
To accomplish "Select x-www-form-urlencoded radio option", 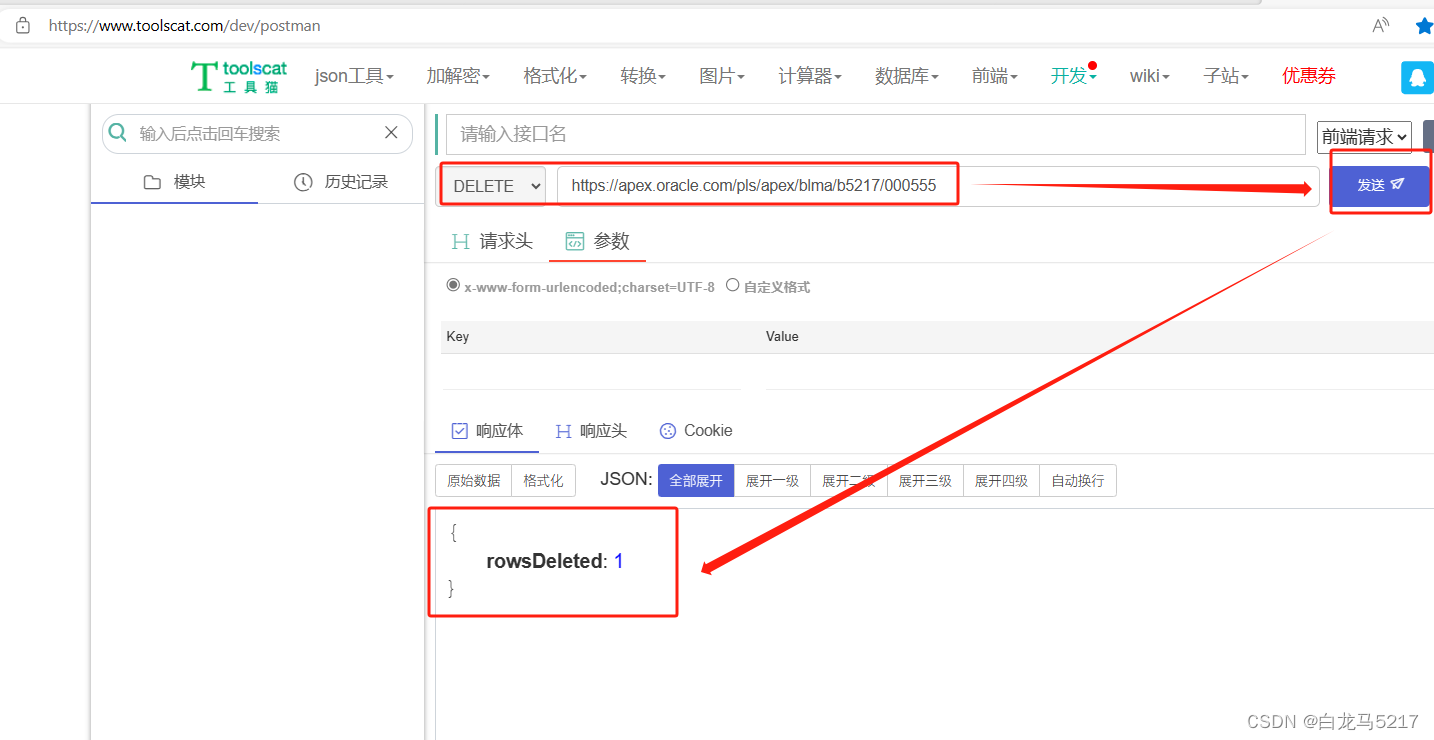I will tap(453, 285).
